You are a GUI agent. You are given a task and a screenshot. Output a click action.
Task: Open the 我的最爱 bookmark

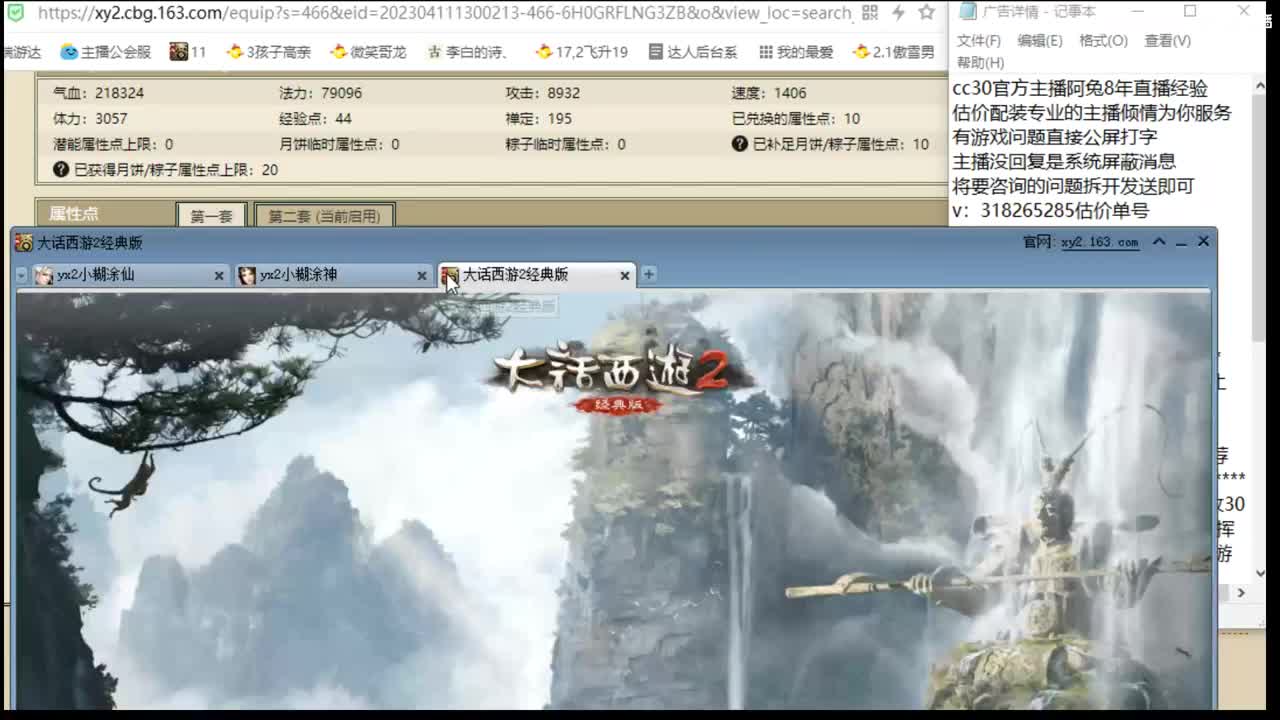(x=796, y=51)
